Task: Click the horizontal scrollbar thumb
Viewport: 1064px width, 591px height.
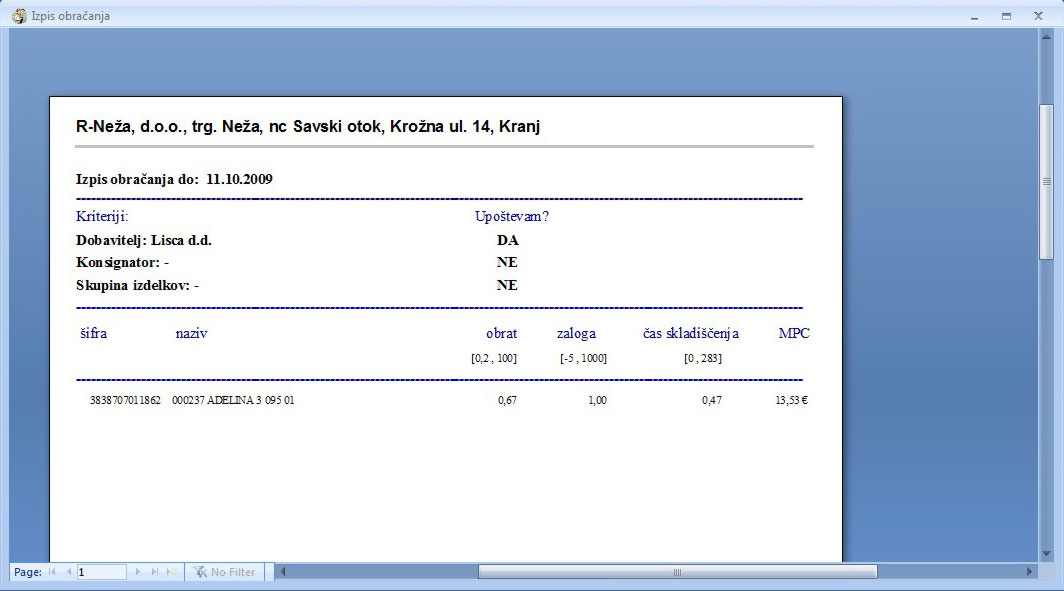Action: tap(677, 572)
